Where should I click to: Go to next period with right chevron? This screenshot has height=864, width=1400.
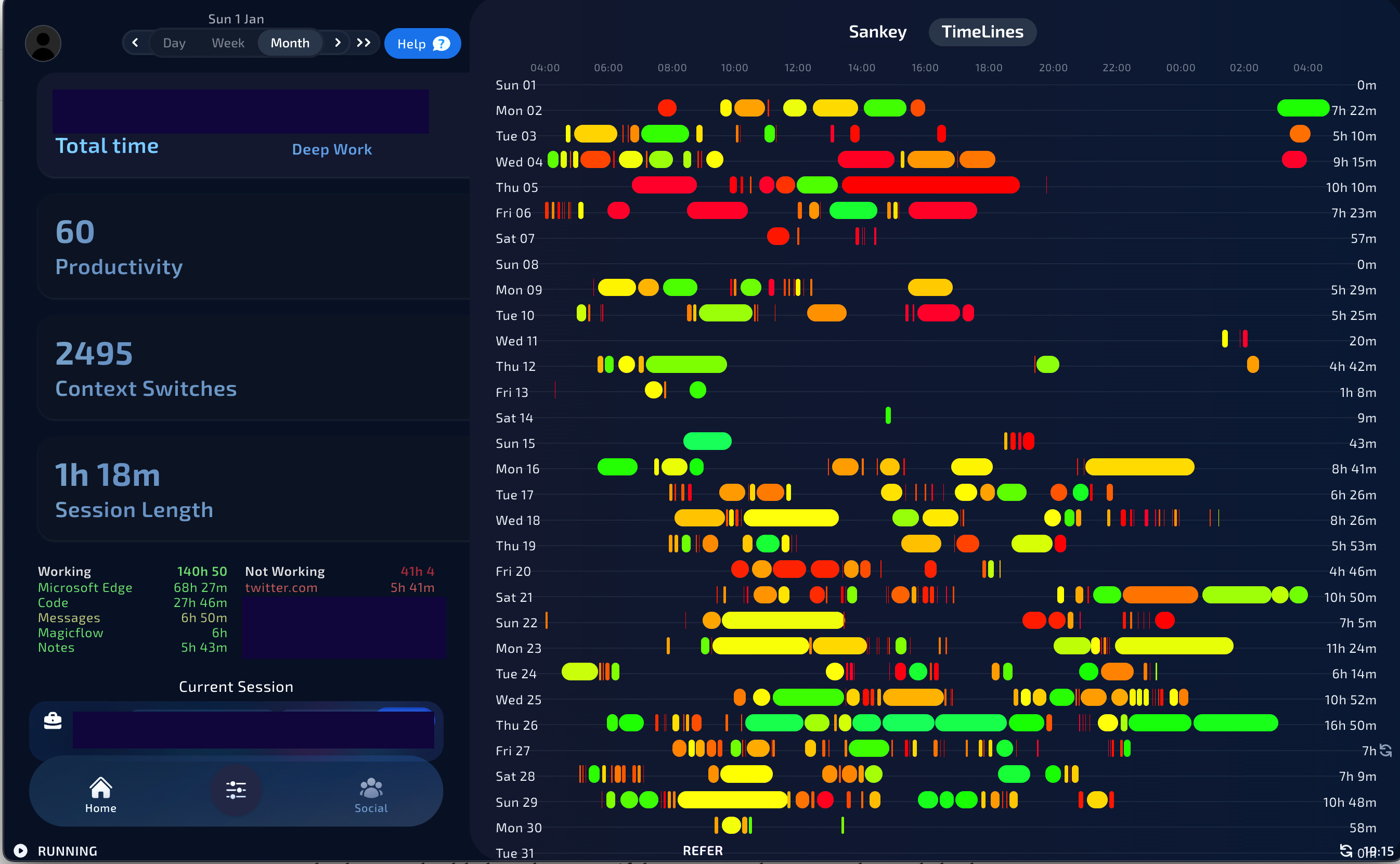(x=338, y=43)
